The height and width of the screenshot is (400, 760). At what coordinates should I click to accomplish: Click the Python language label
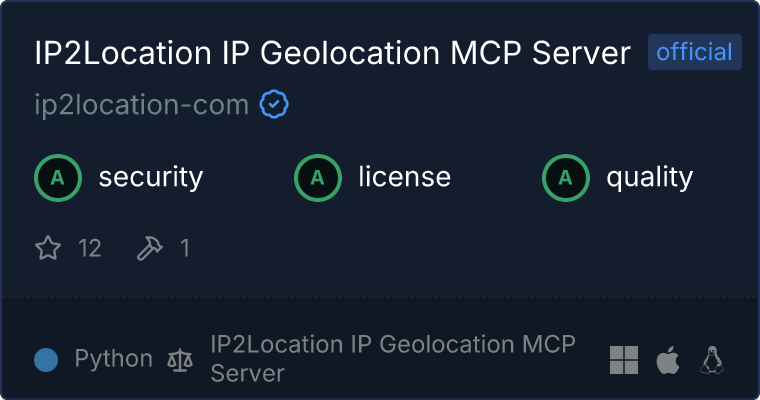pyautogui.click(x=113, y=360)
